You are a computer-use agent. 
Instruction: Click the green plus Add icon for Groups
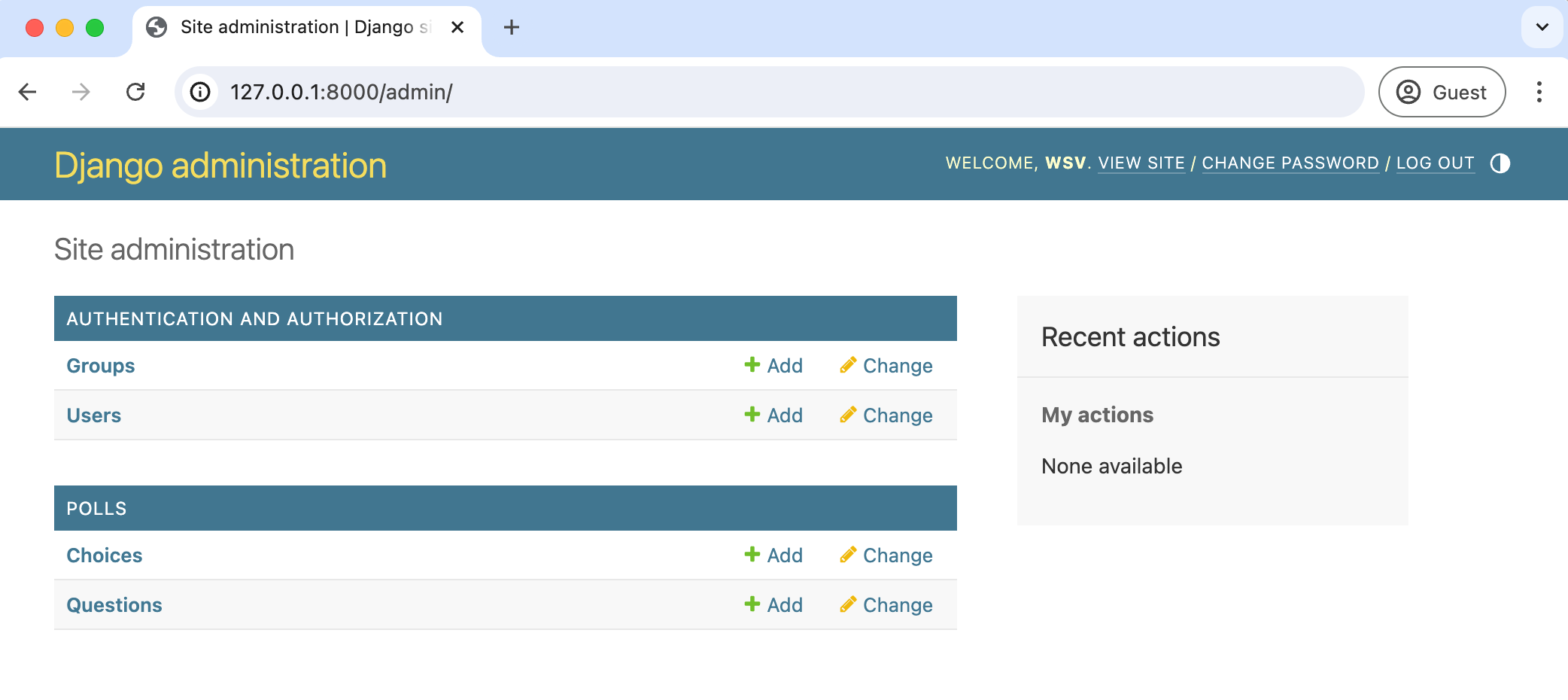752,365
